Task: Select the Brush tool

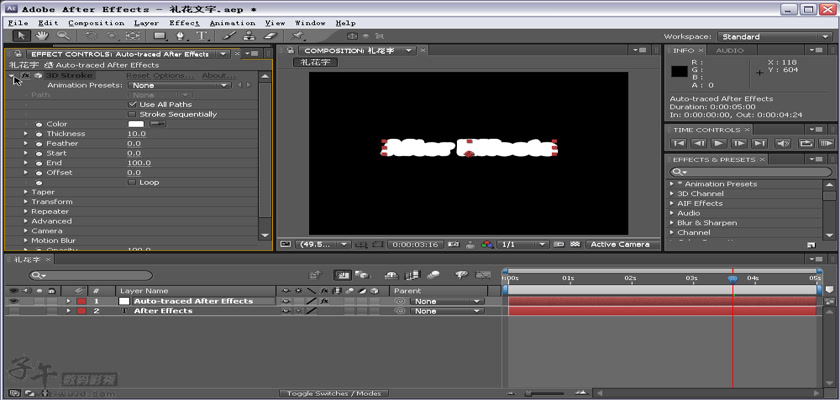Action: [229, 36]
